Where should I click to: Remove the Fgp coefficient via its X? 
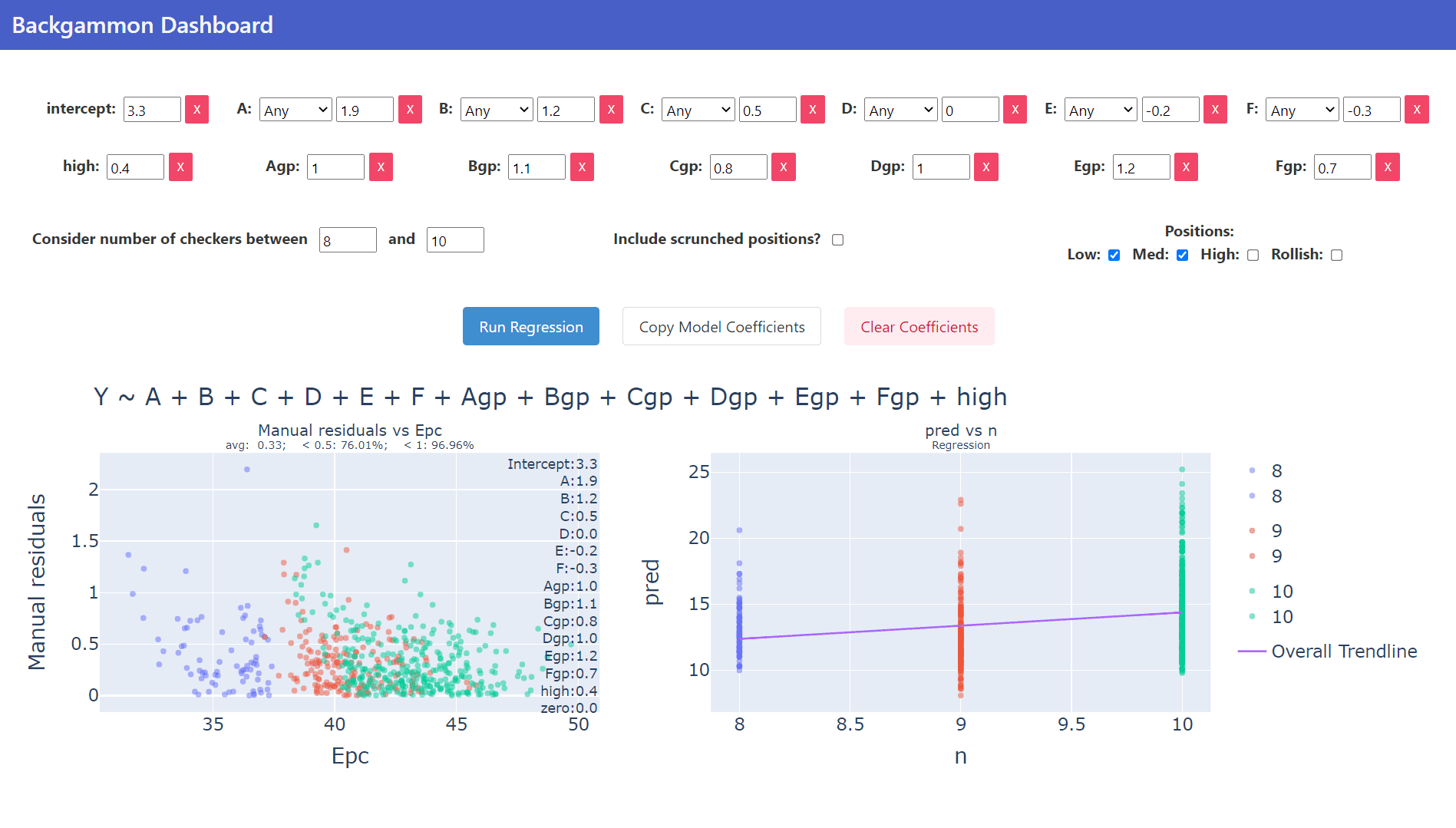tap(1388, 167)
